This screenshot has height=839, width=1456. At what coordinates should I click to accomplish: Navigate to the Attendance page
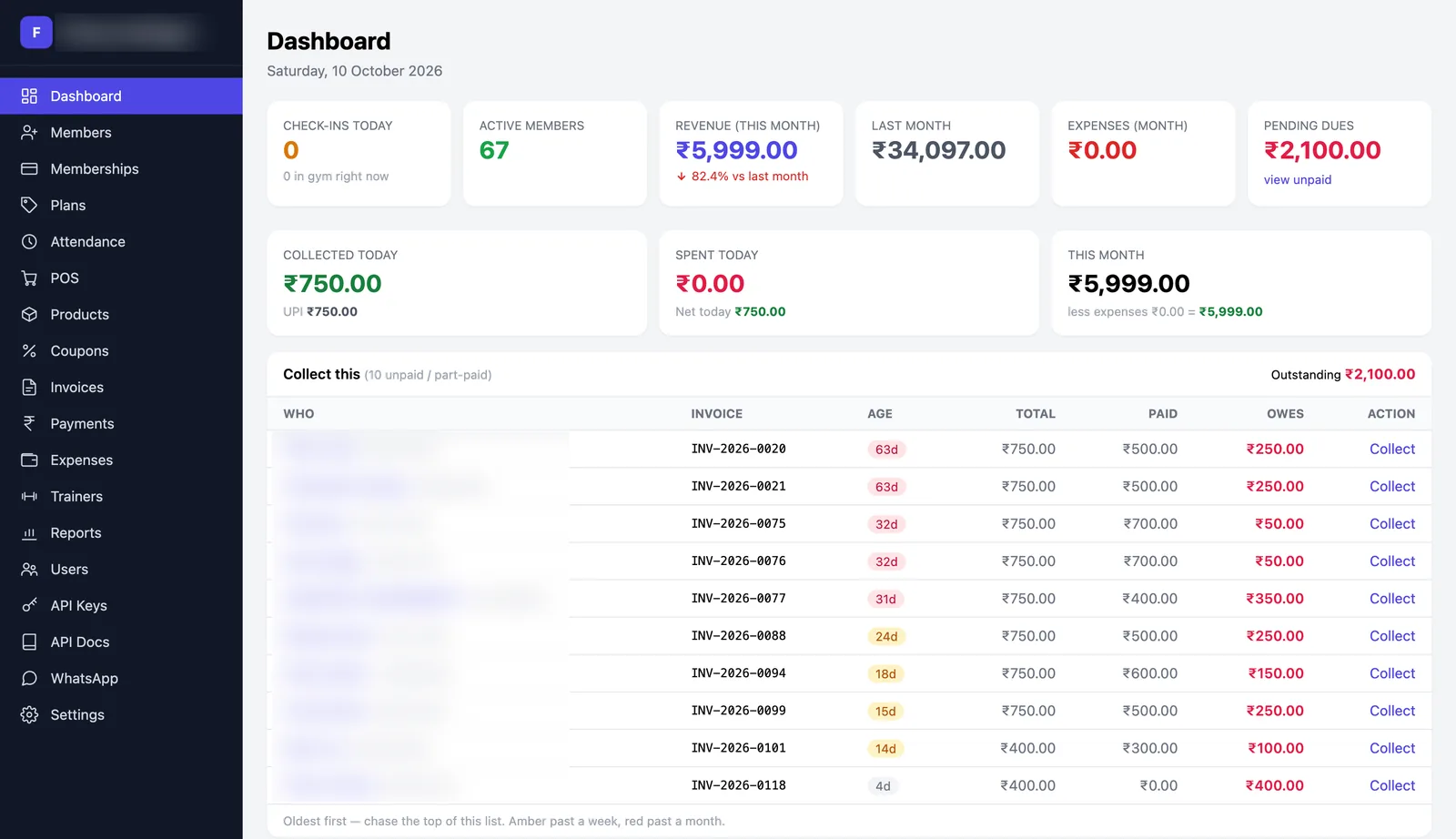click(121, 241)
